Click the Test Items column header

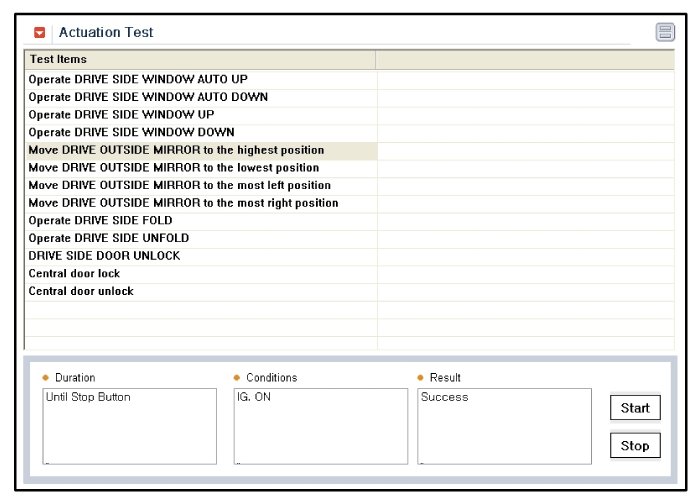(200, 60)
